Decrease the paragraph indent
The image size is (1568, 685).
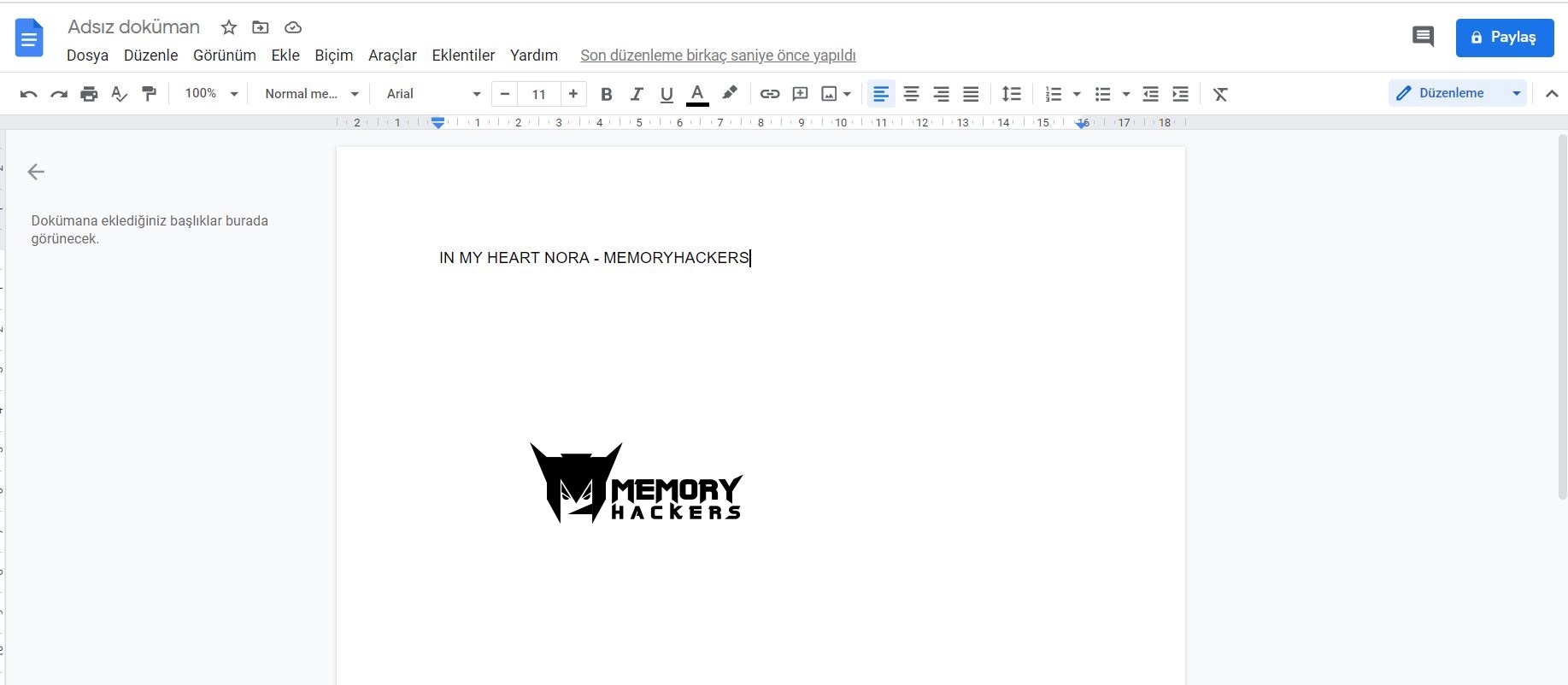[x=1151, y=94]
